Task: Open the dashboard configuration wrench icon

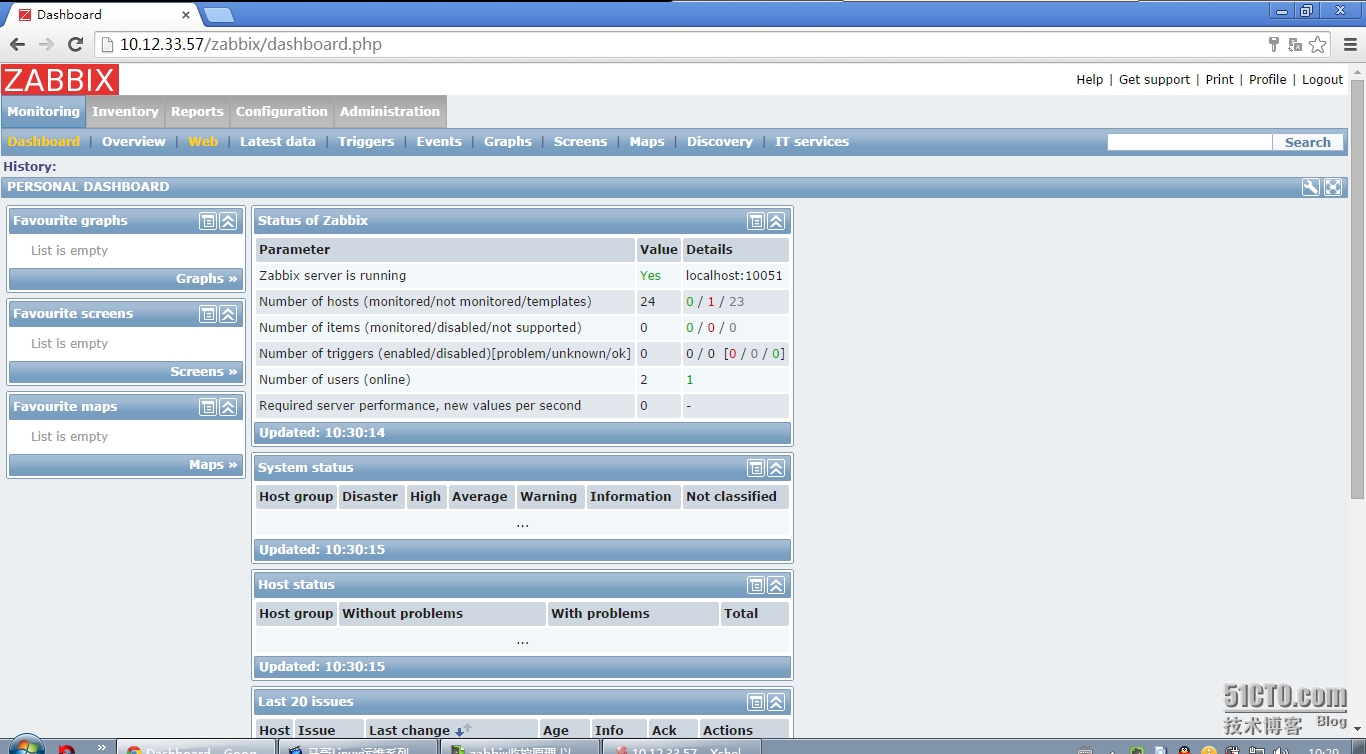Action: 1310,187
